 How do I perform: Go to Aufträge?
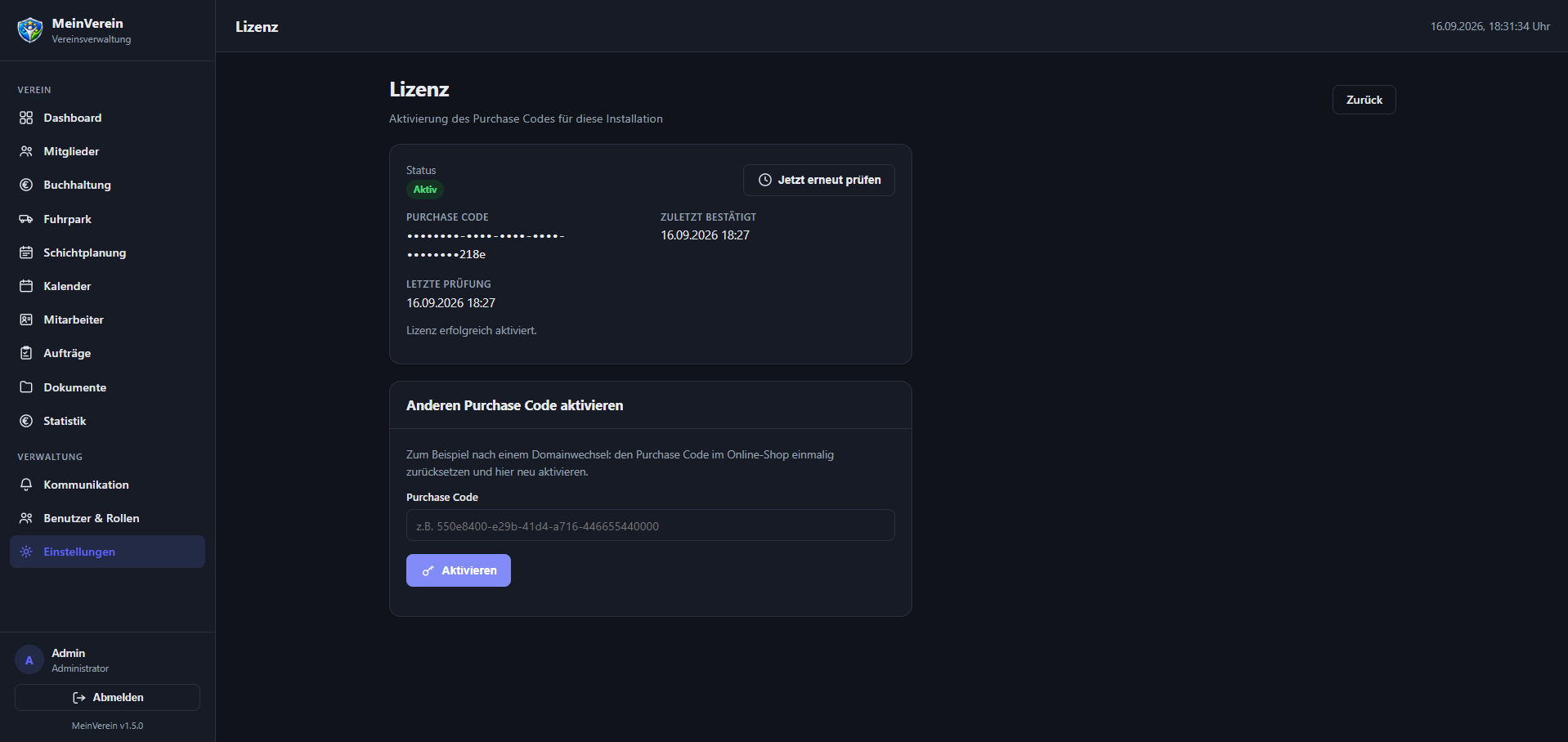[107, 353]
